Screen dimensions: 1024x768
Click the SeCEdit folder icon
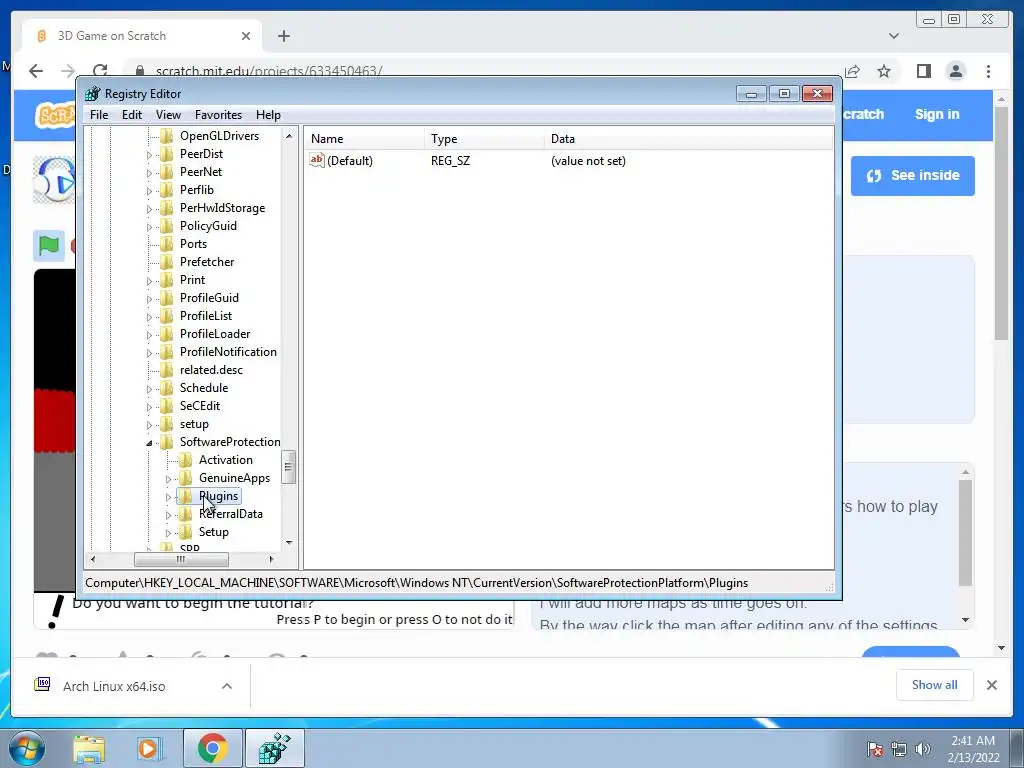(x=167, y=406)
